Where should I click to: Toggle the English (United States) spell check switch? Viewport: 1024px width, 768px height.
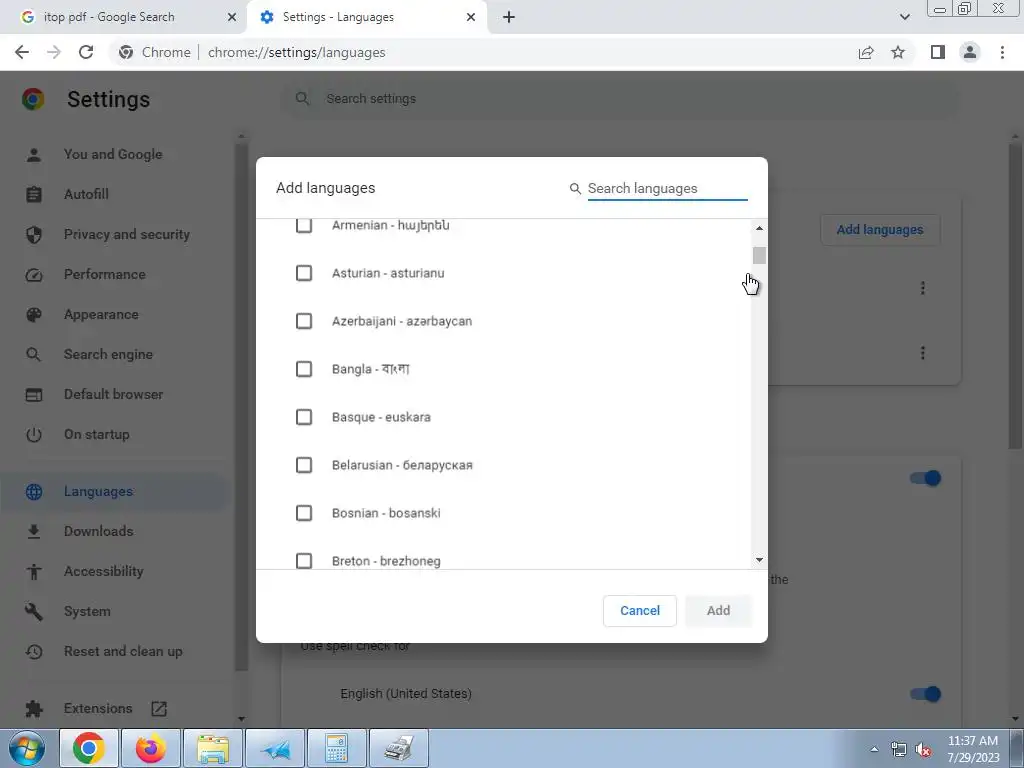click(x=925, y=694)
